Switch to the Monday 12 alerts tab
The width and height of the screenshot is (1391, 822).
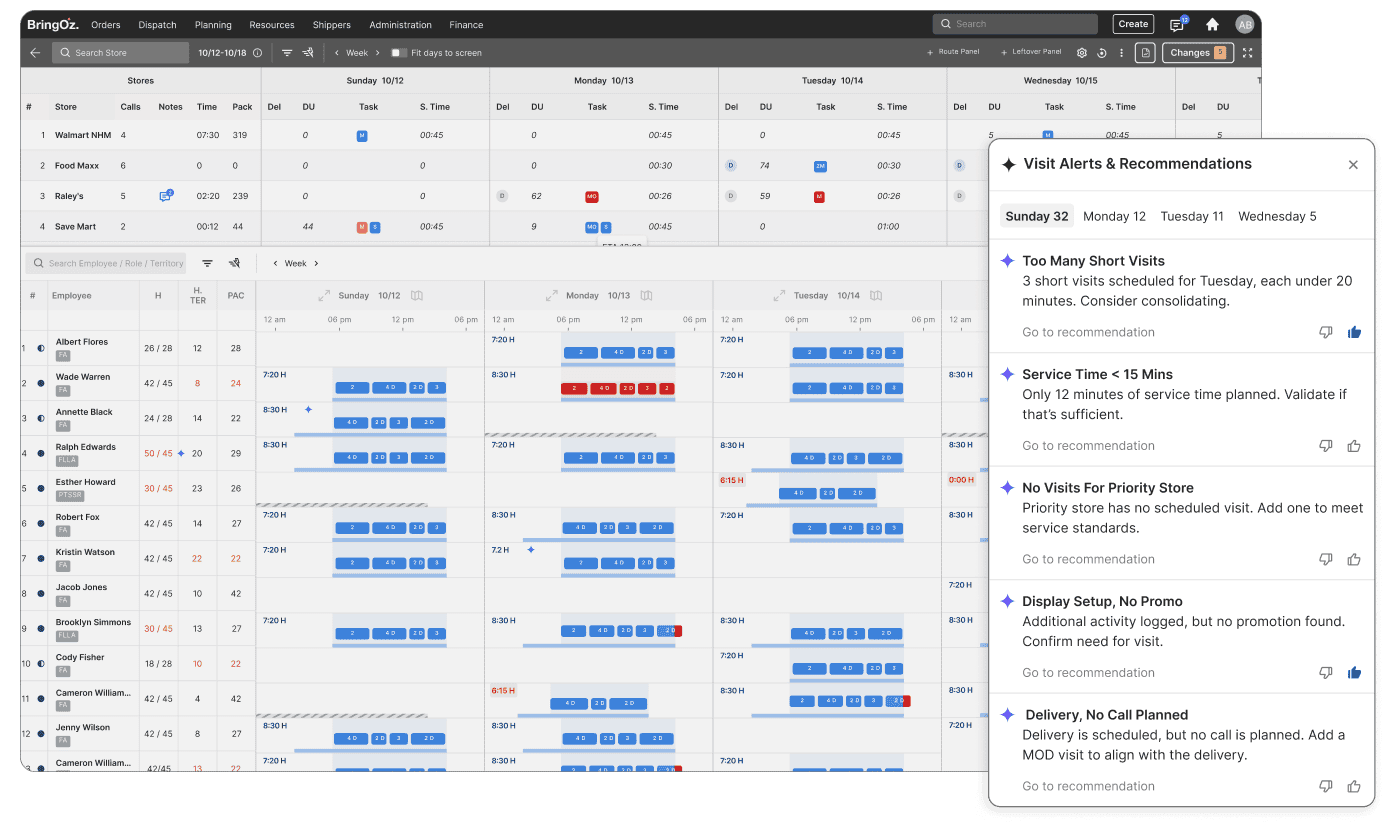click(x=1114, y=216)
